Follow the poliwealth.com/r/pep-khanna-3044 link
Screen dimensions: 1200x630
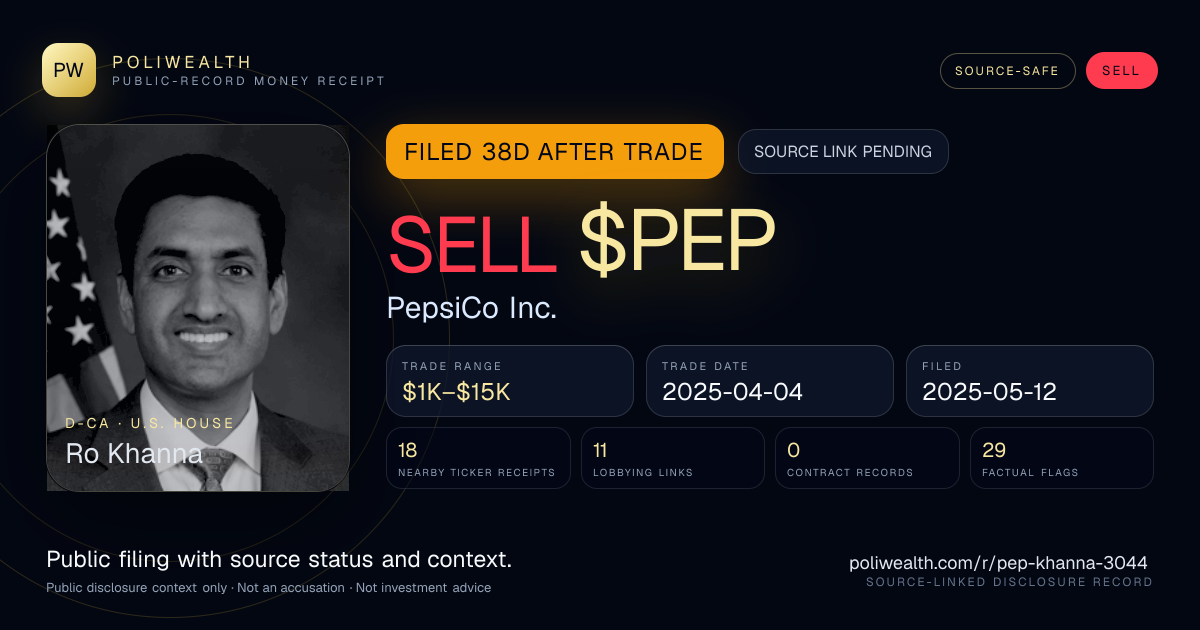998,563
